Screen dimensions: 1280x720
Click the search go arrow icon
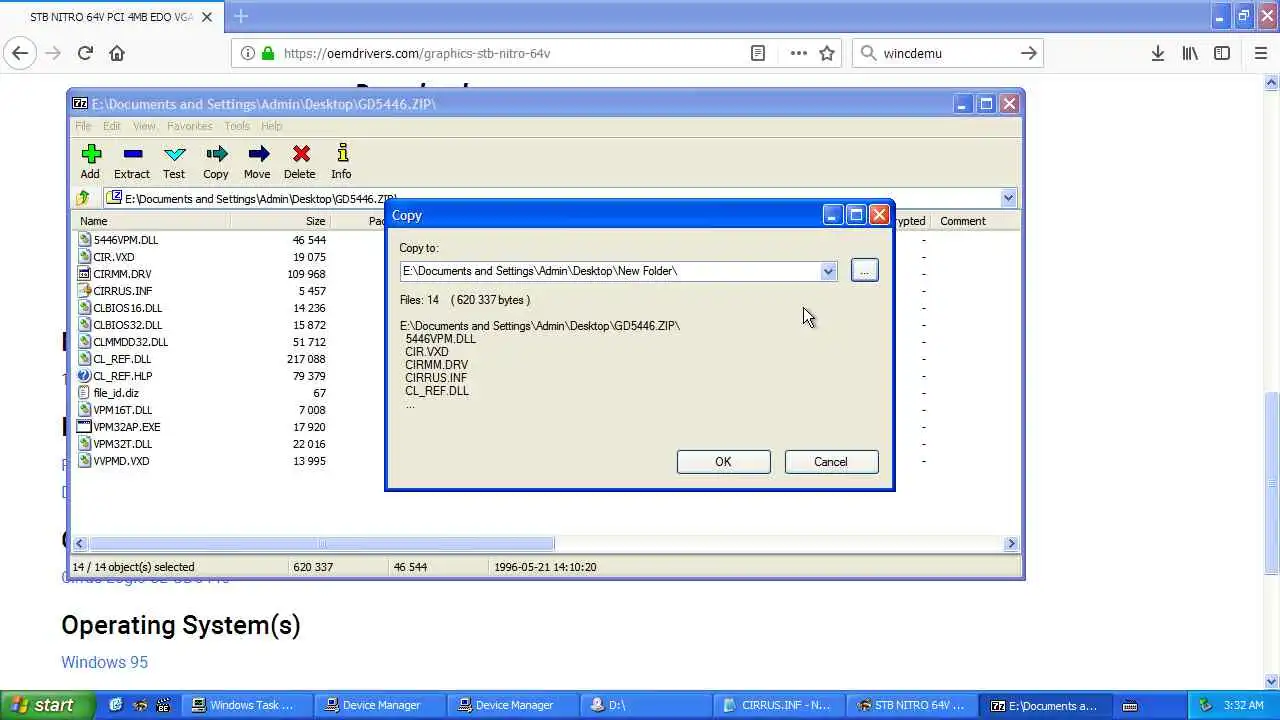click(1028, 53)
